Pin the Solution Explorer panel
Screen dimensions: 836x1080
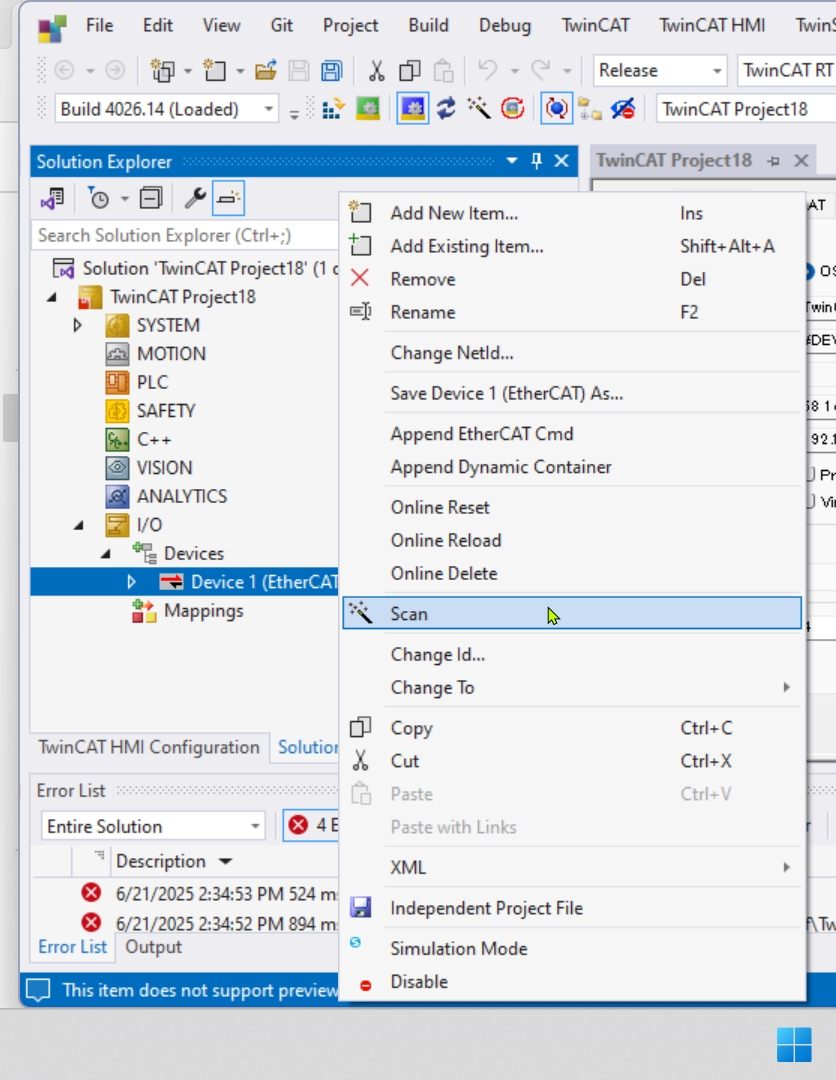tap(536, 161)
